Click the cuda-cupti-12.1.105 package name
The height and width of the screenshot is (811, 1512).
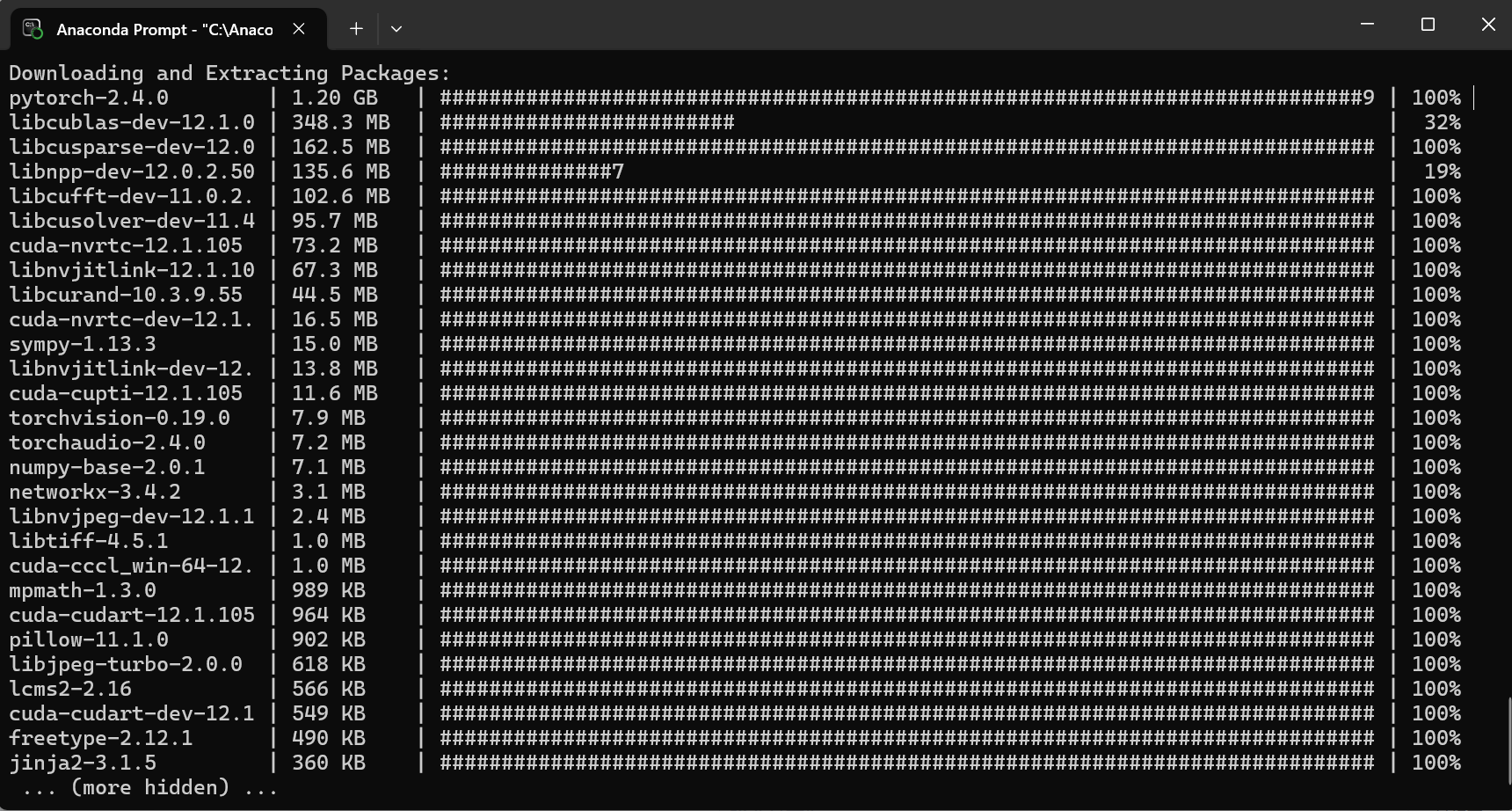tap(126, 393)
